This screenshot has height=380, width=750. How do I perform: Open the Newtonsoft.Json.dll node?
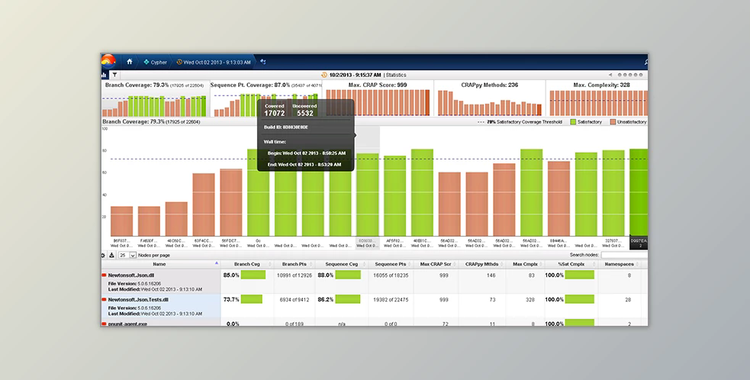coord(131,276)
